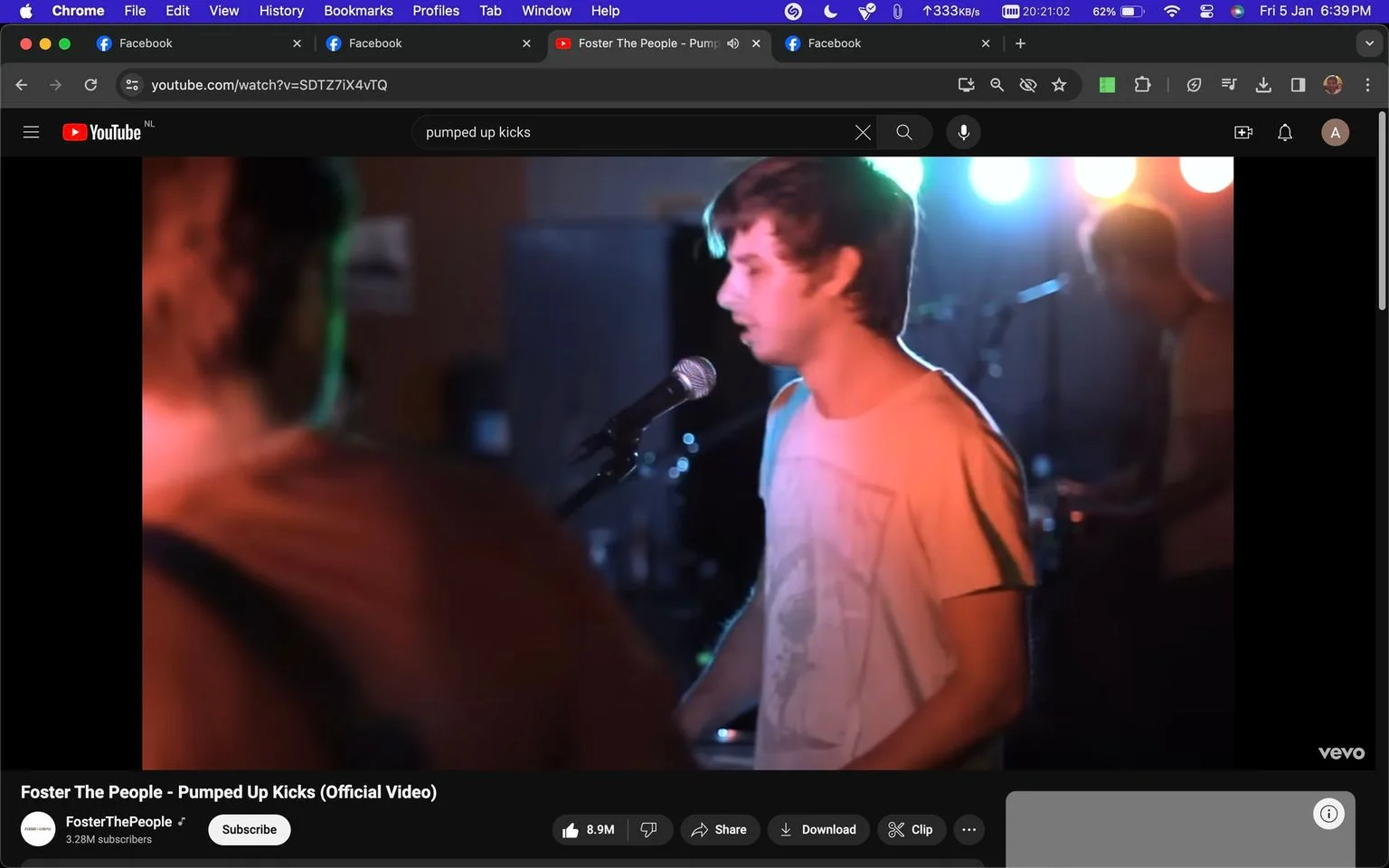Image resolution: width=1389 pixels, height=868 pixels.
Task: Expand the Chrome tab search chevron
Action: 1369,43
